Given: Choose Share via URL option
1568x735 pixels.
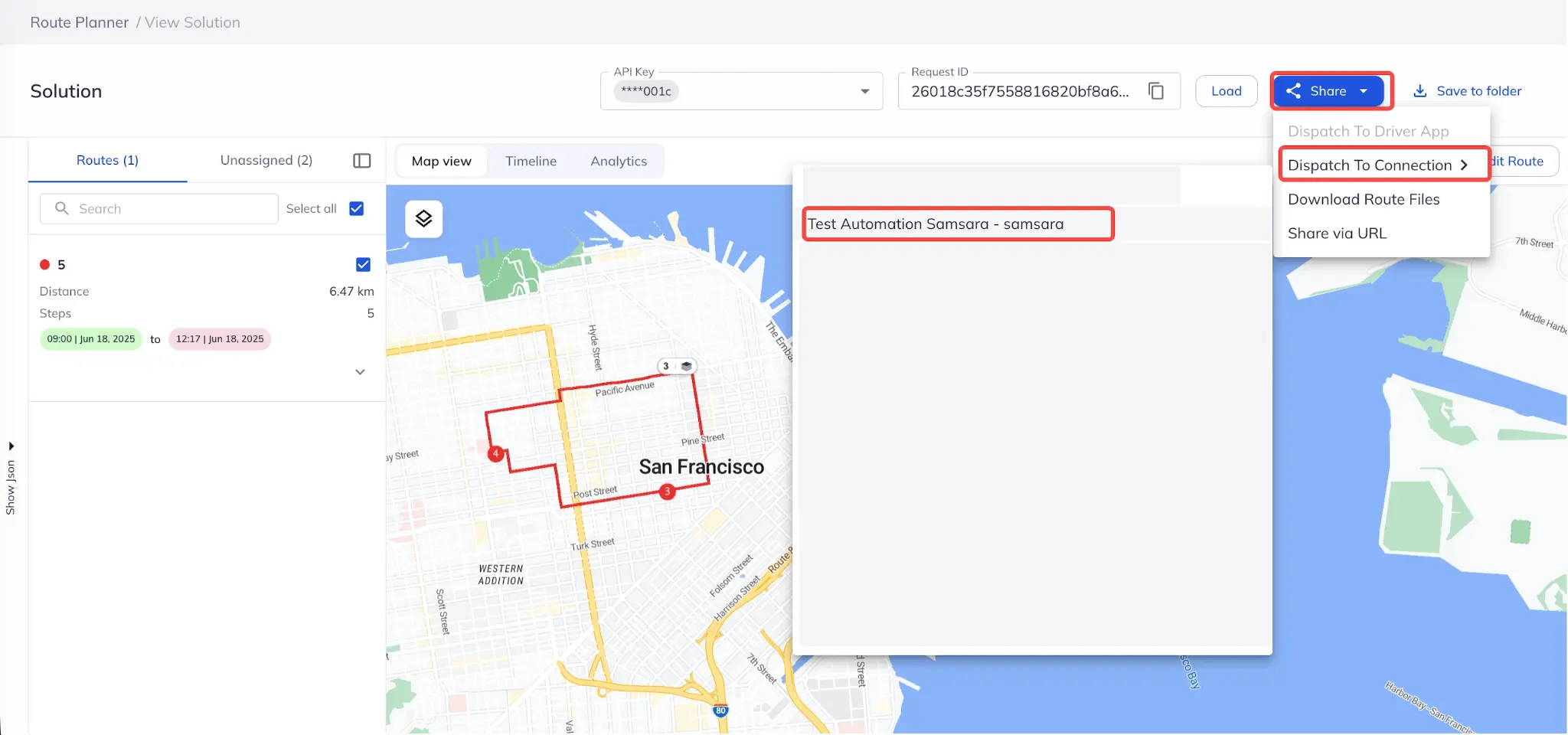Looking at the screenshot, I should pyautogui.click(x=1337, y=234).
